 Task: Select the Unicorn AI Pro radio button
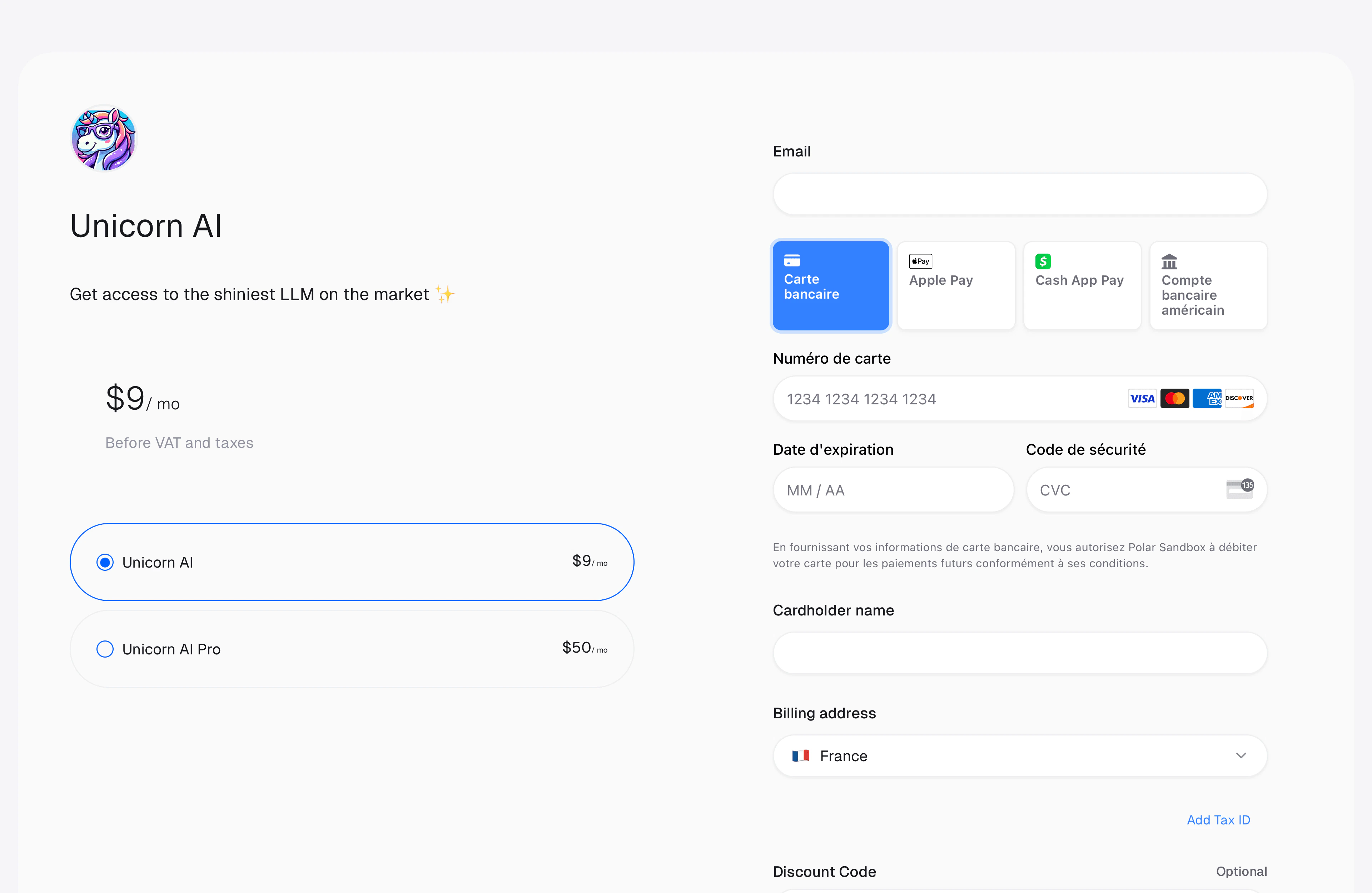pyautogui.click(x=105, y=649)
